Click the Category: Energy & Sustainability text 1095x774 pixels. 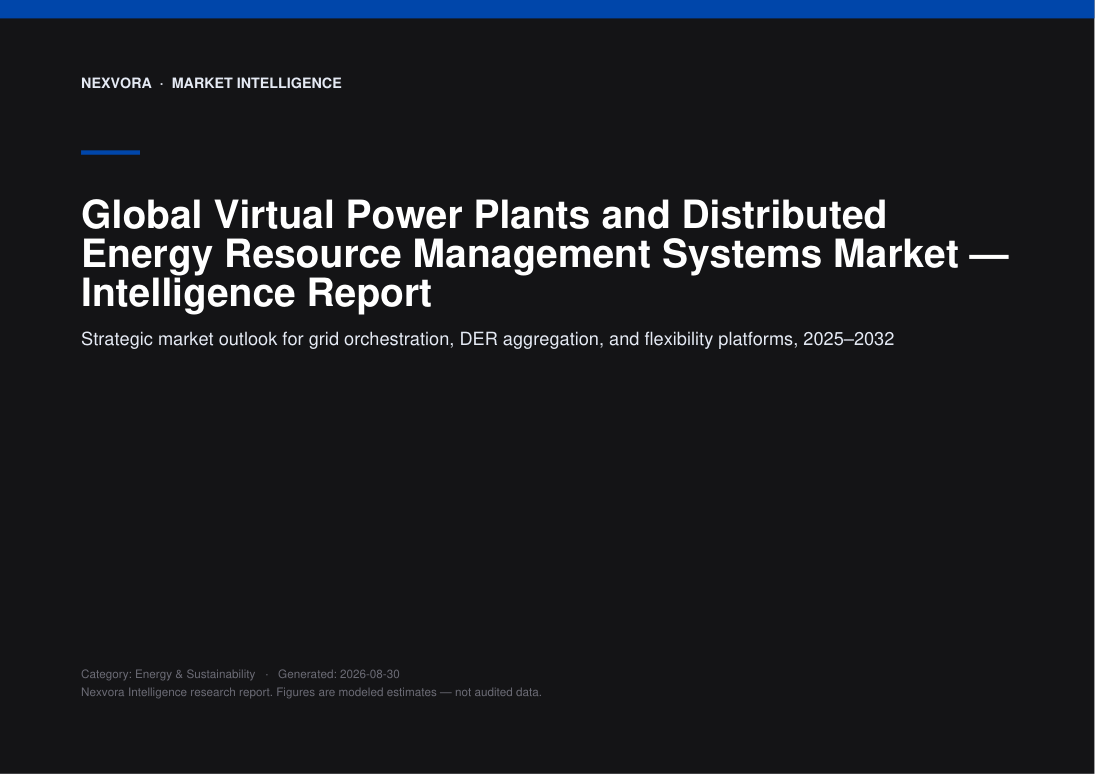click(x=168, y=674)
